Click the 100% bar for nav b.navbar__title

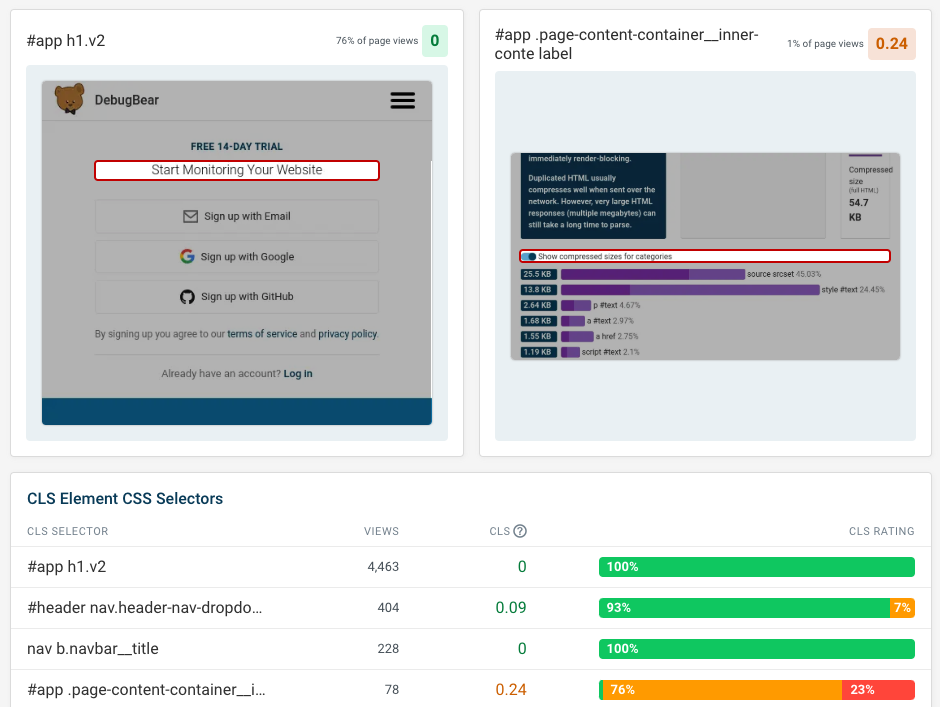757,648
